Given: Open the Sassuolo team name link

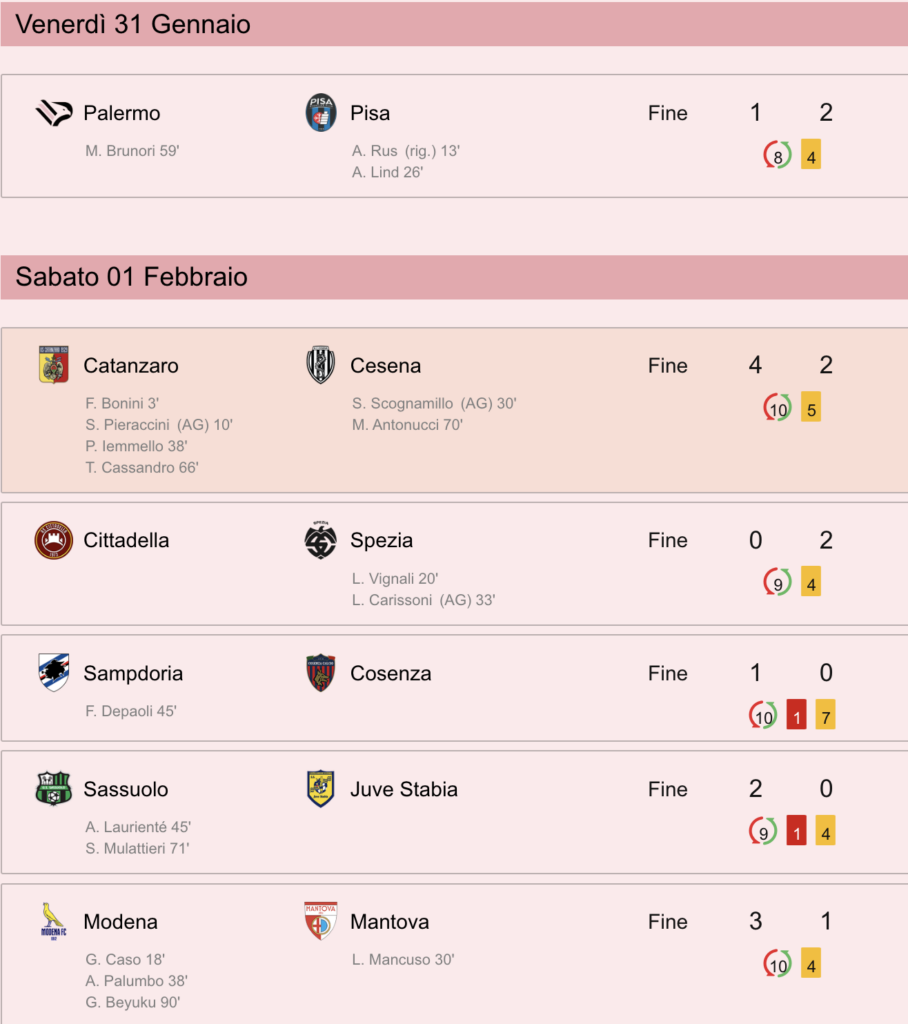Looking at the screenshot, I should (125, 789).
